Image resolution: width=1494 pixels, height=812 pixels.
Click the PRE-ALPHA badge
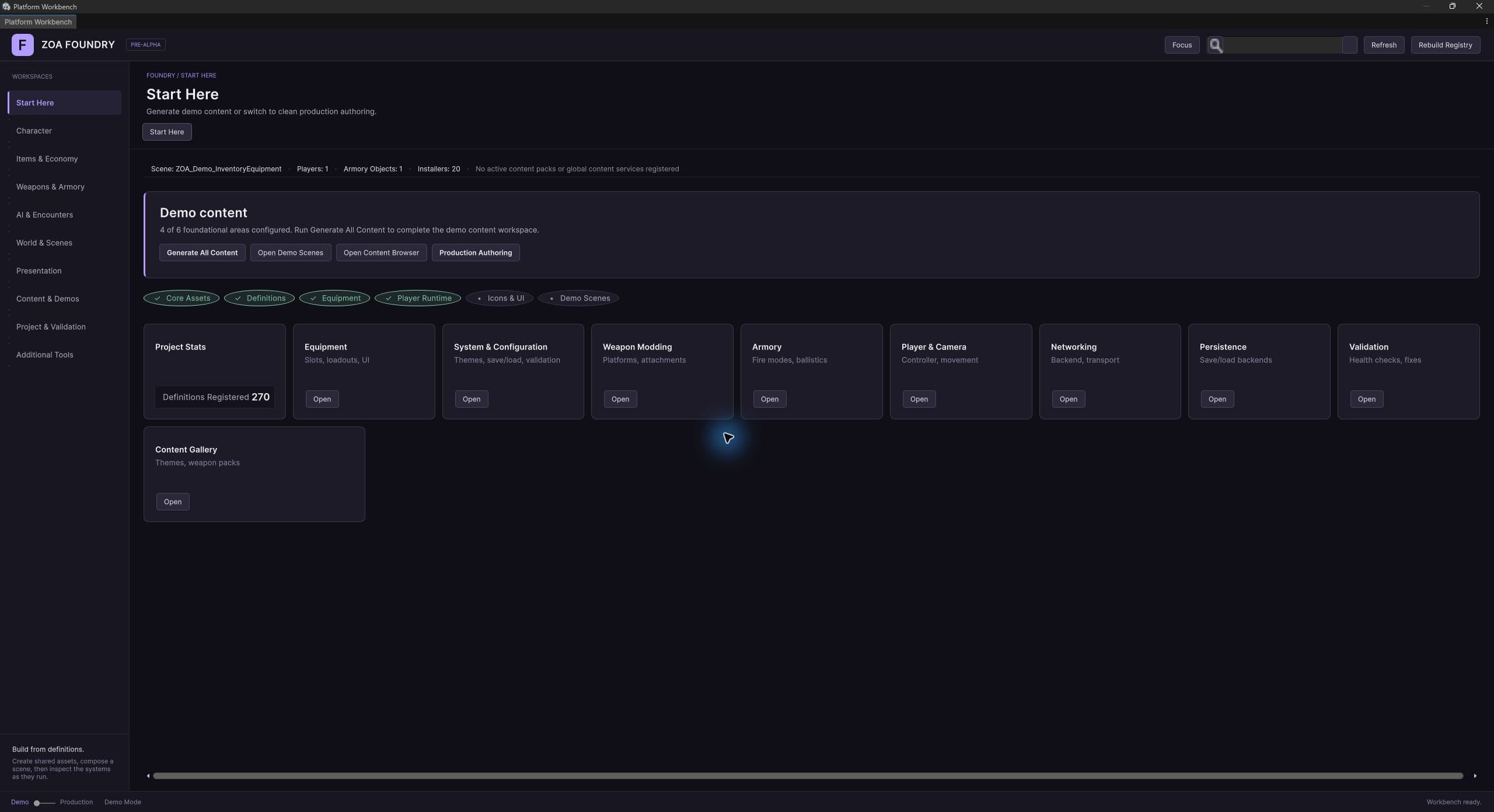tap(146, 45)
